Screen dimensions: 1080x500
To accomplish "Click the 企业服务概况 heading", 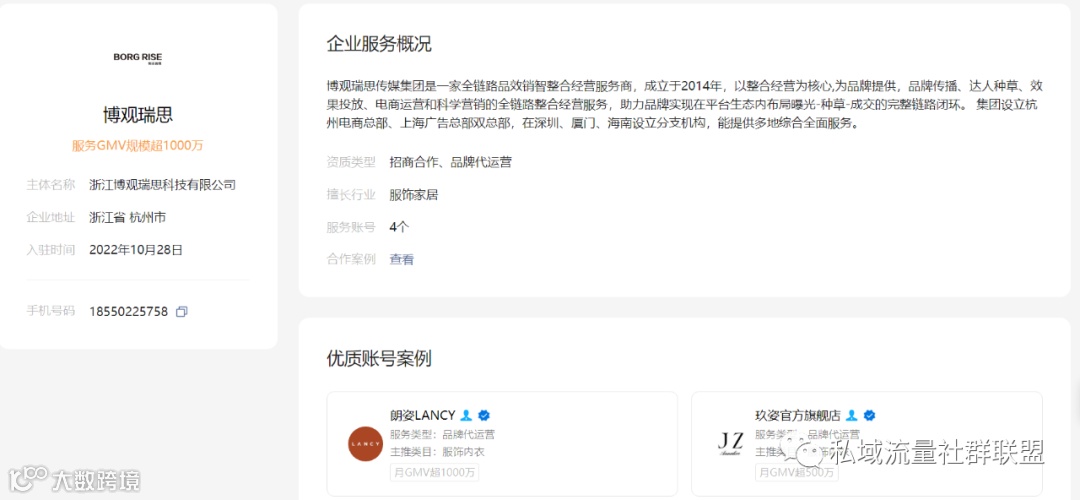I will [379, 44].
